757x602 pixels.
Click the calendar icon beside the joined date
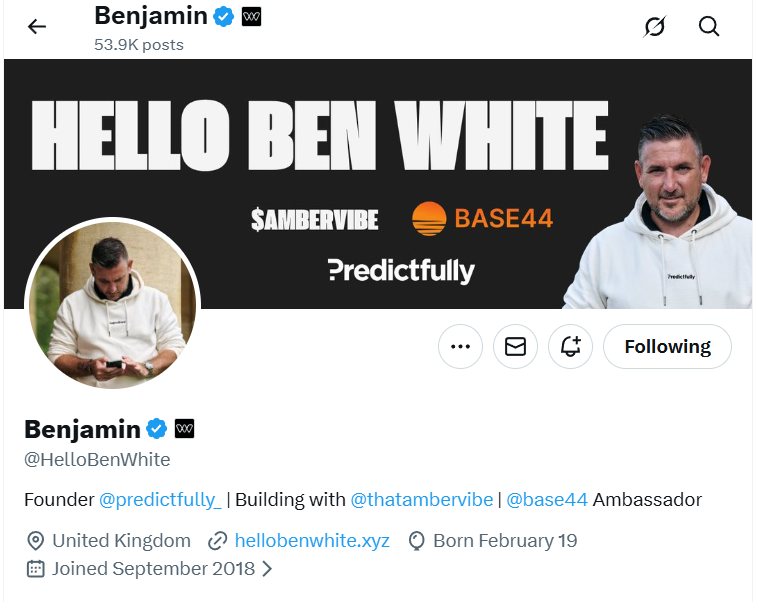click(x=35, y=569)
